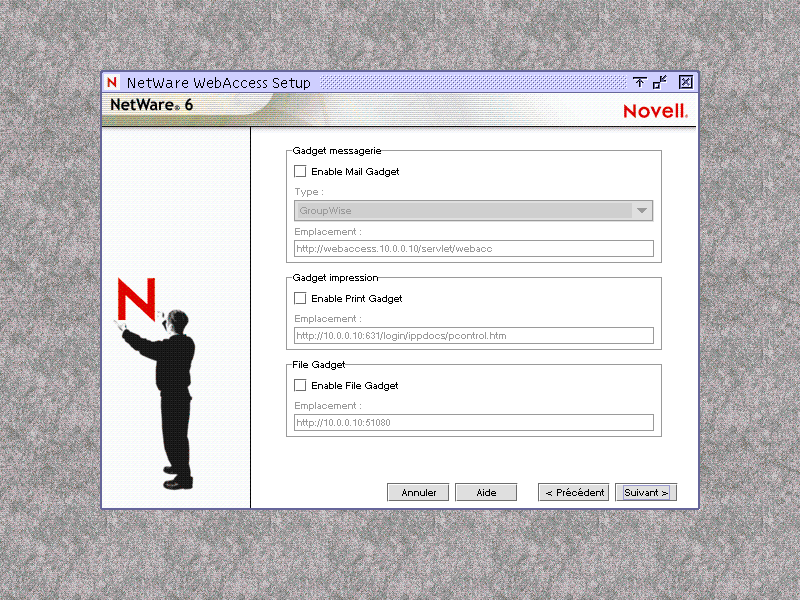
Task: Open help with the Aide button
Action: tap(486, 492)
